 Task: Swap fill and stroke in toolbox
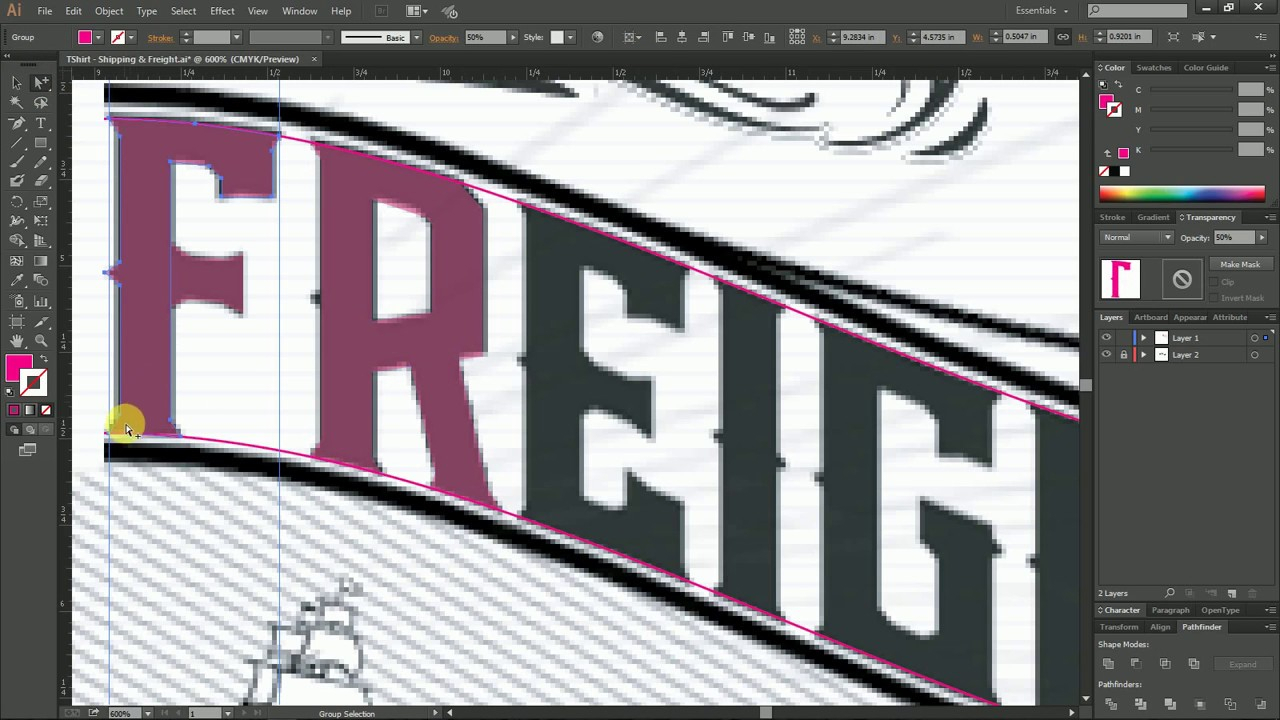coord(43,358)
